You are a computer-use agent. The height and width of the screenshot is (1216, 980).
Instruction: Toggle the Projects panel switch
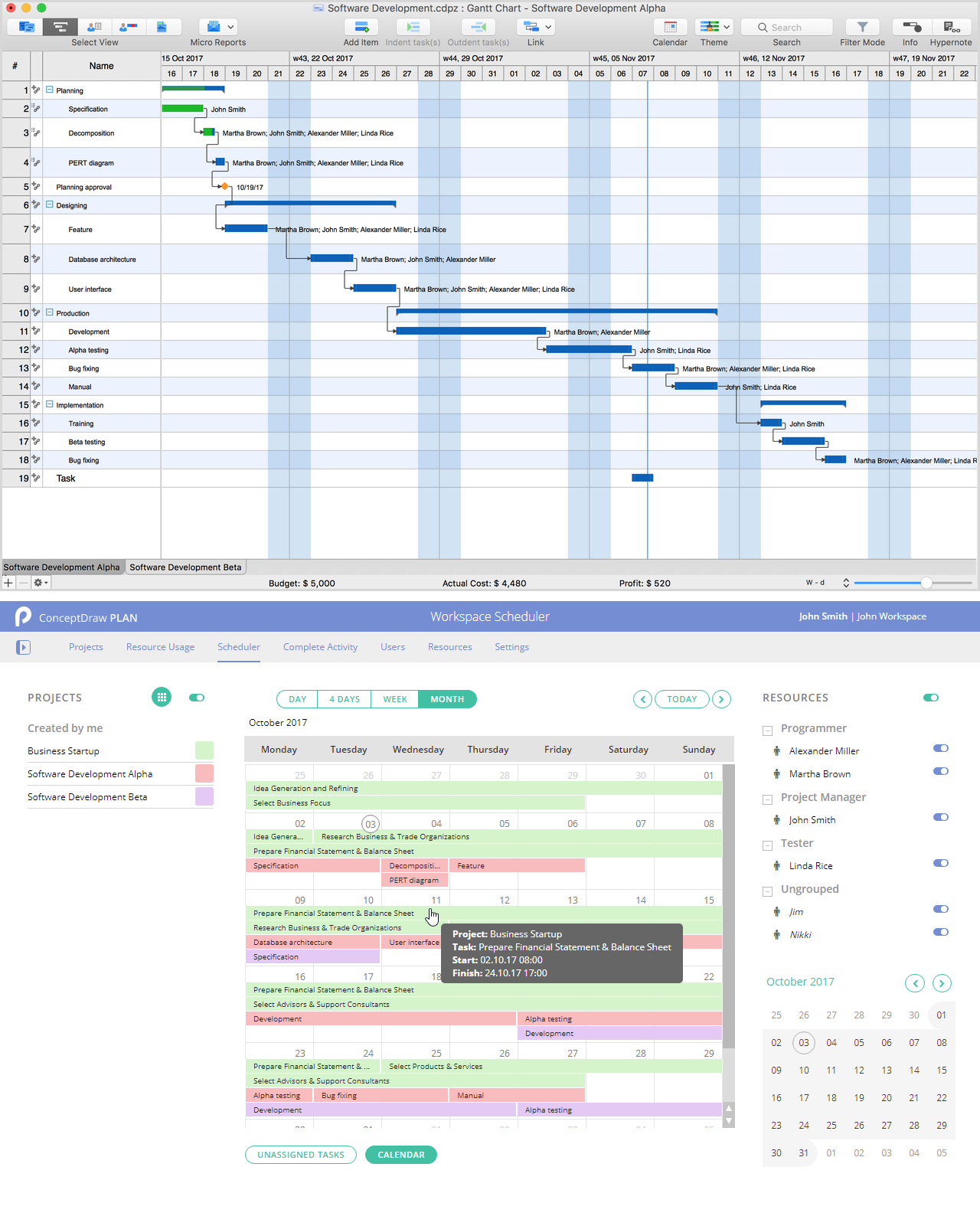click(197, 698)
